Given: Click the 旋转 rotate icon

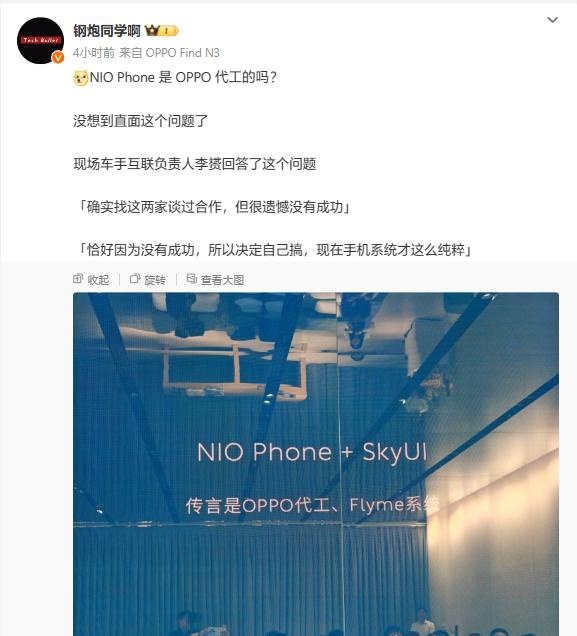Looking at the screenshot, I should (135, 279).
